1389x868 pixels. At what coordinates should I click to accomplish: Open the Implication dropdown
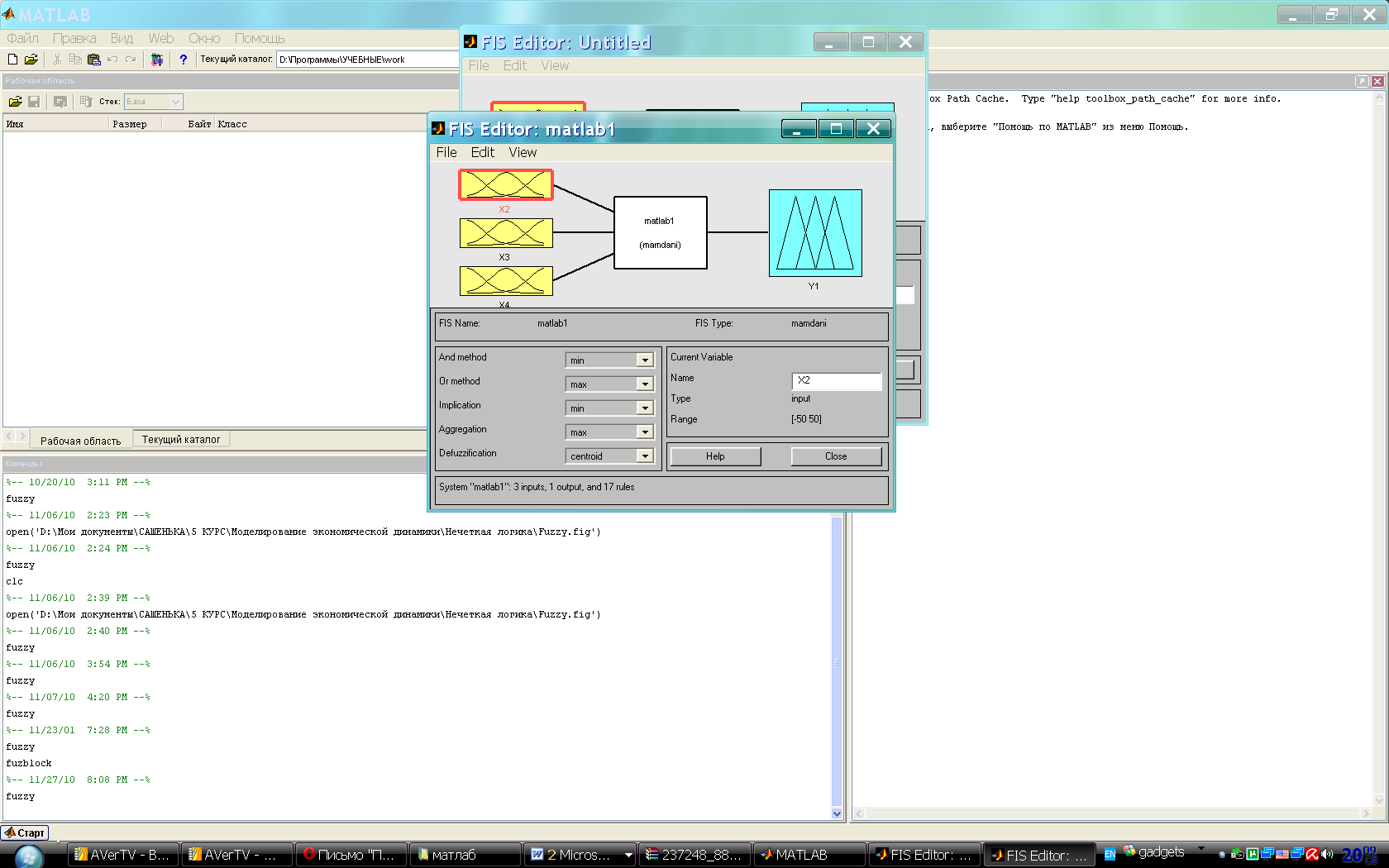tap(645, 408)
